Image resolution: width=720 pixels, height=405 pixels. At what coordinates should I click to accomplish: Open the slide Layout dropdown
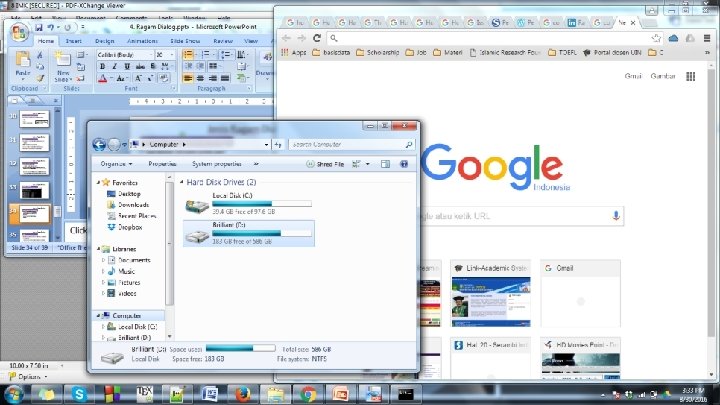pos(81,55)
